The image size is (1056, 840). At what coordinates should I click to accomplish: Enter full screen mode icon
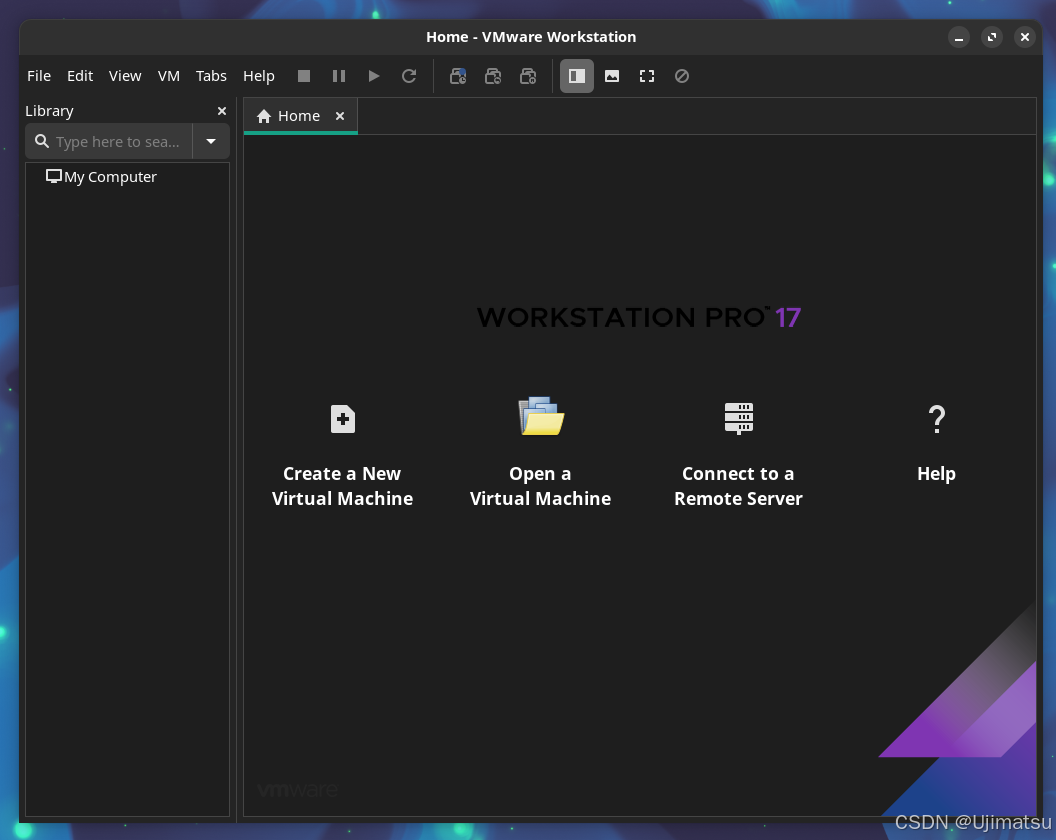click(647, 76)
